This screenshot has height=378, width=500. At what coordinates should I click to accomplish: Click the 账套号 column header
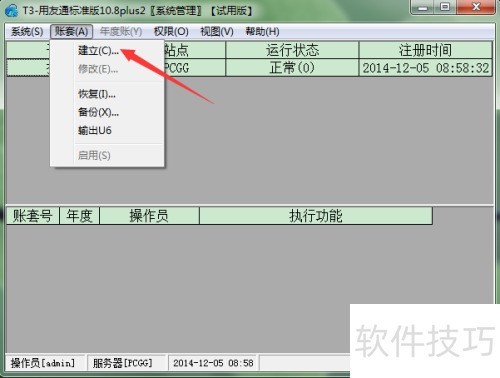coord(33,216)
